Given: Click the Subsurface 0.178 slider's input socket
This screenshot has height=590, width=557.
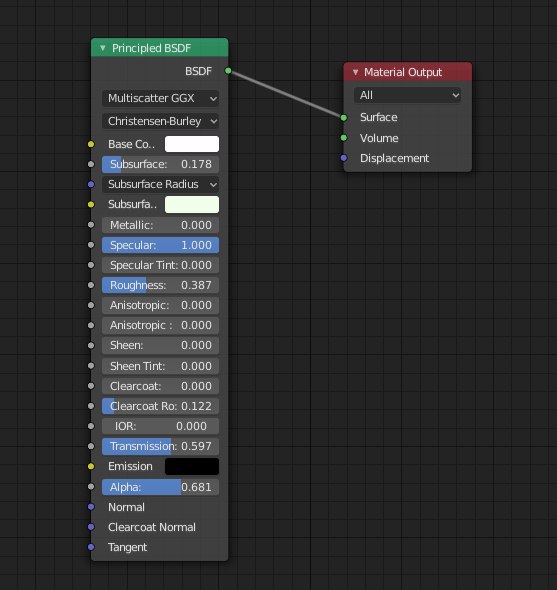Looking at the screenshot, I should tap(91, 164).
